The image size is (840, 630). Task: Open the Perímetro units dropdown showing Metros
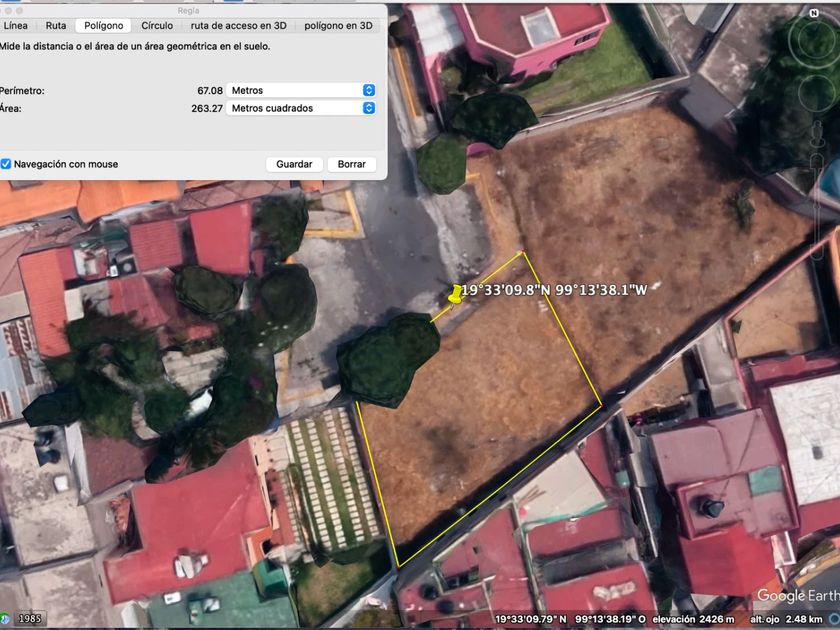coord(301,90)
